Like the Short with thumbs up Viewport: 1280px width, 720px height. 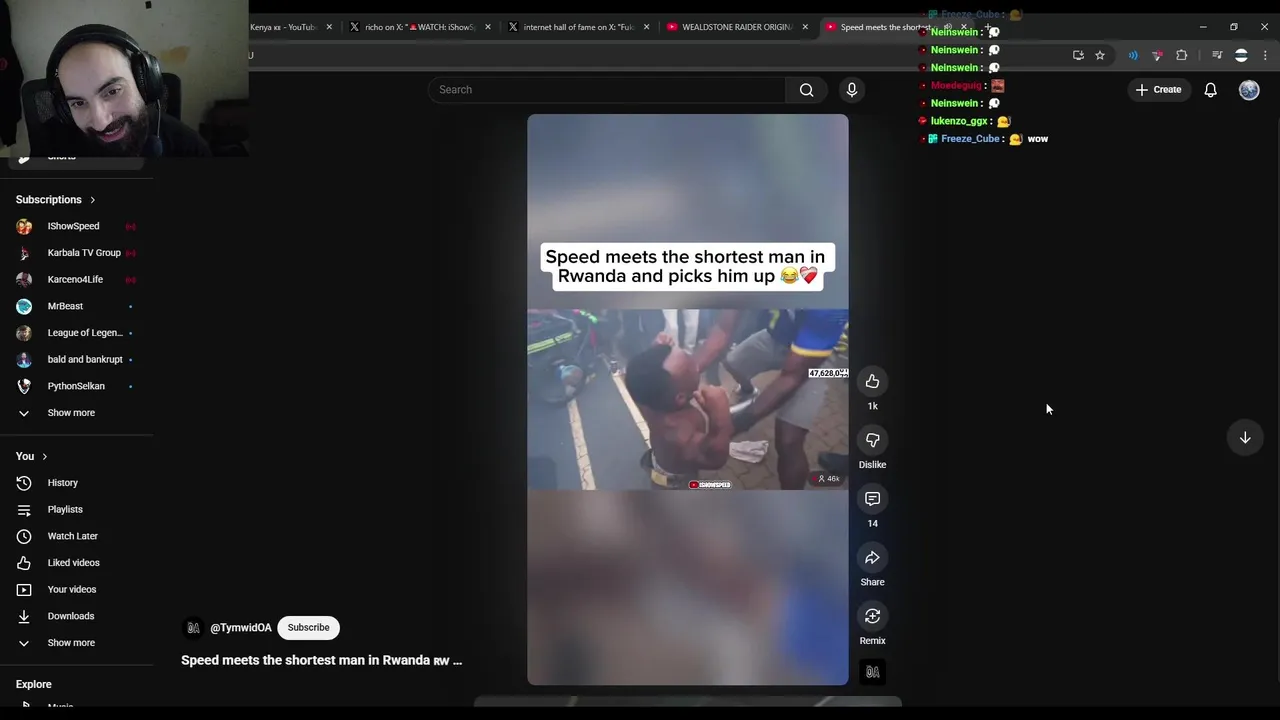[x=872, y=381]
